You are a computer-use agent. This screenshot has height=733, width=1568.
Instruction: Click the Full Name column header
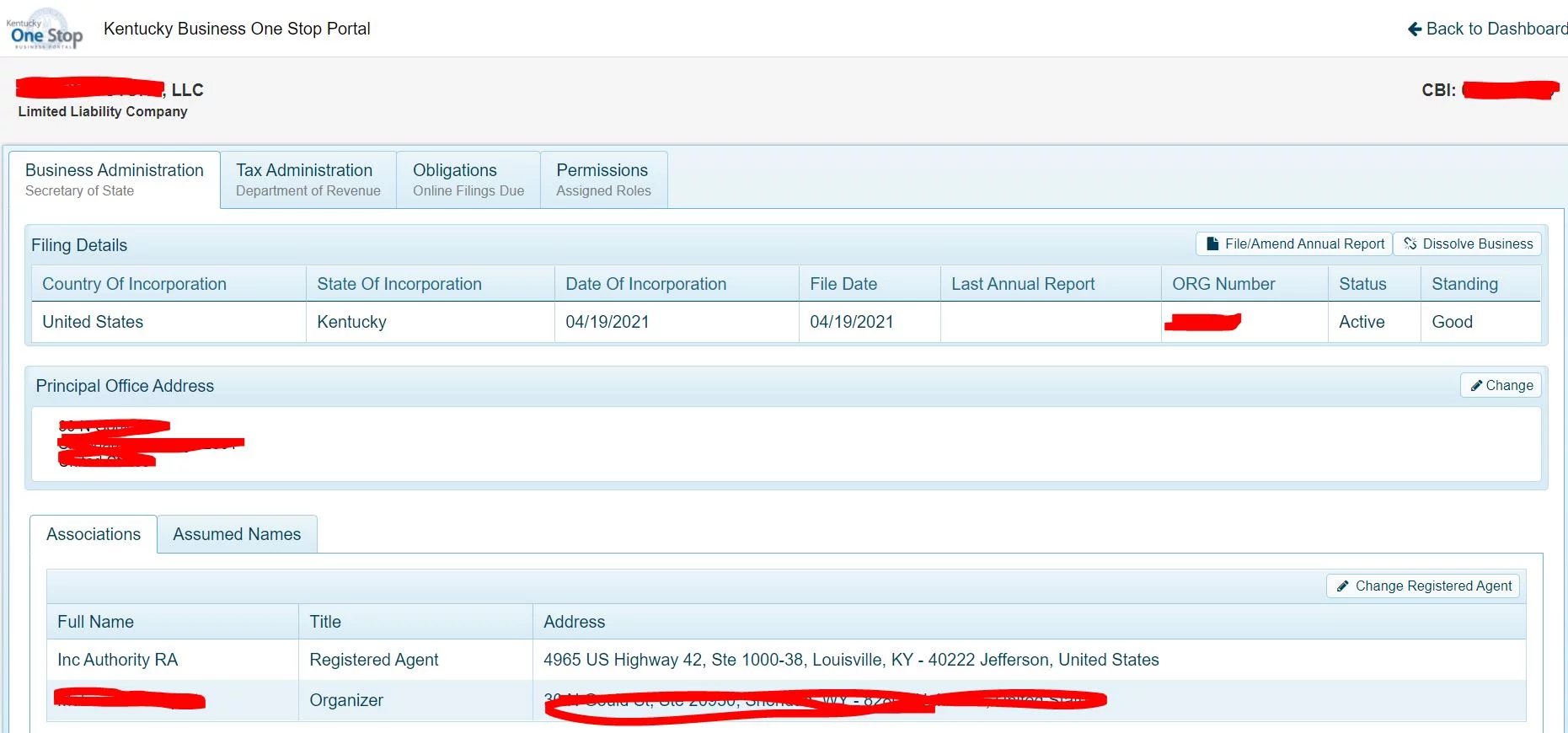tap(96, 622)
